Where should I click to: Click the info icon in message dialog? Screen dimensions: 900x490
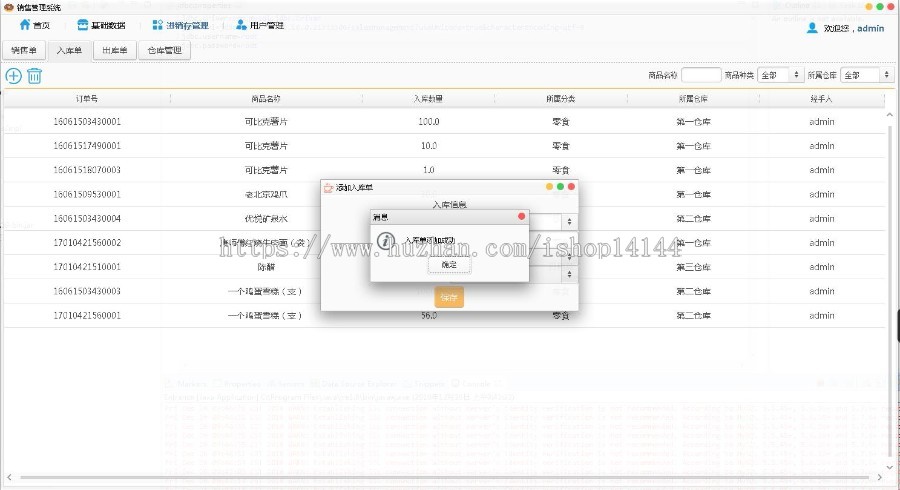click(x=386, y=240)
